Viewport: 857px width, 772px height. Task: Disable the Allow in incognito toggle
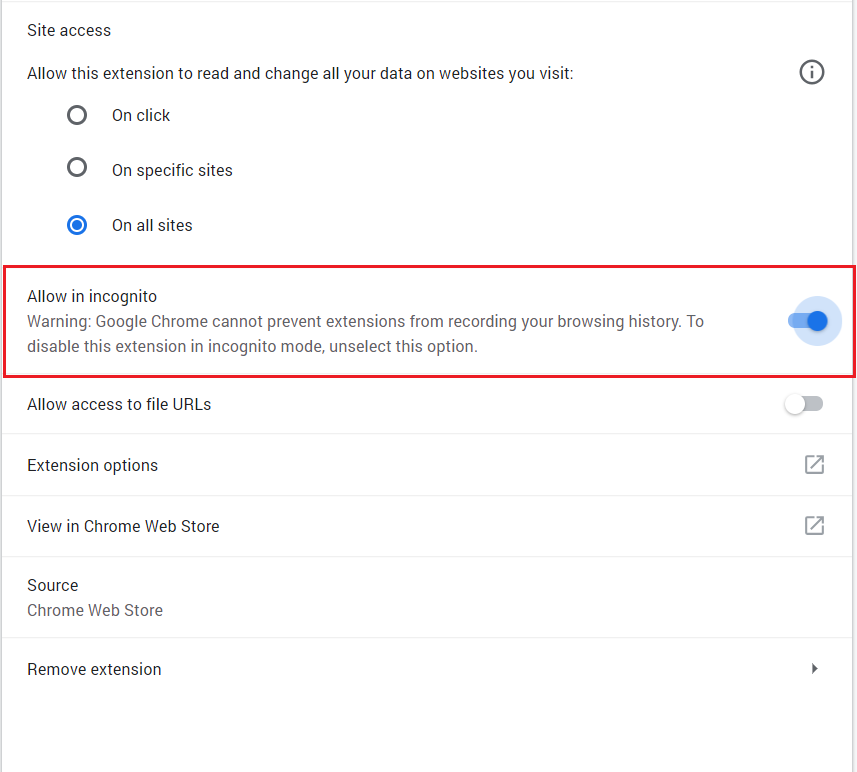point(808,321)
